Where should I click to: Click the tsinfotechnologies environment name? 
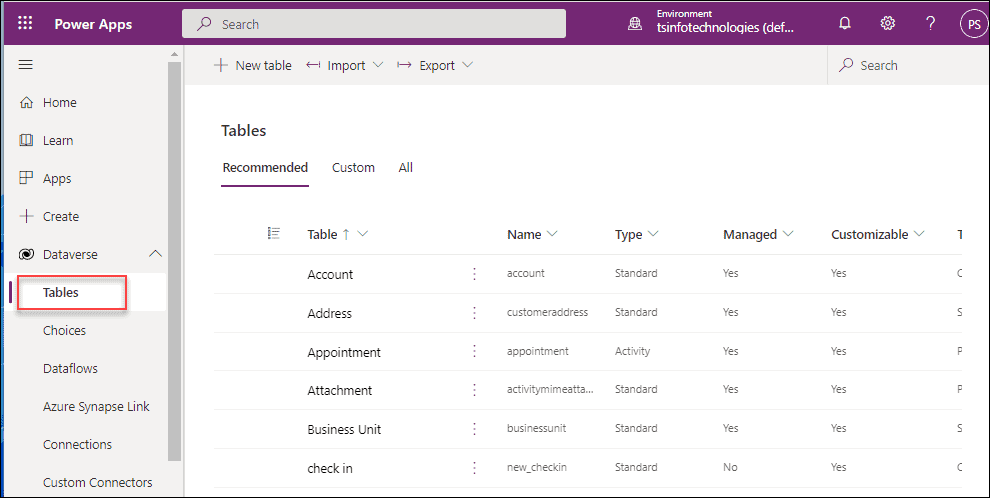click(725, 27)
